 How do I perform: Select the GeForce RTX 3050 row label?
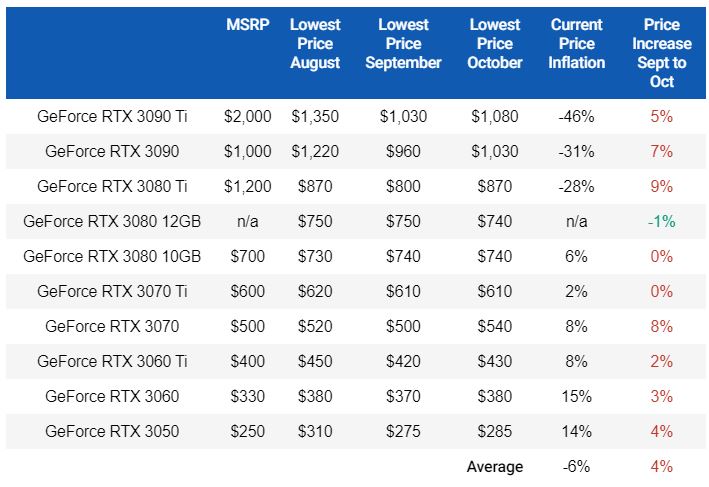click(x=112, y=431)
